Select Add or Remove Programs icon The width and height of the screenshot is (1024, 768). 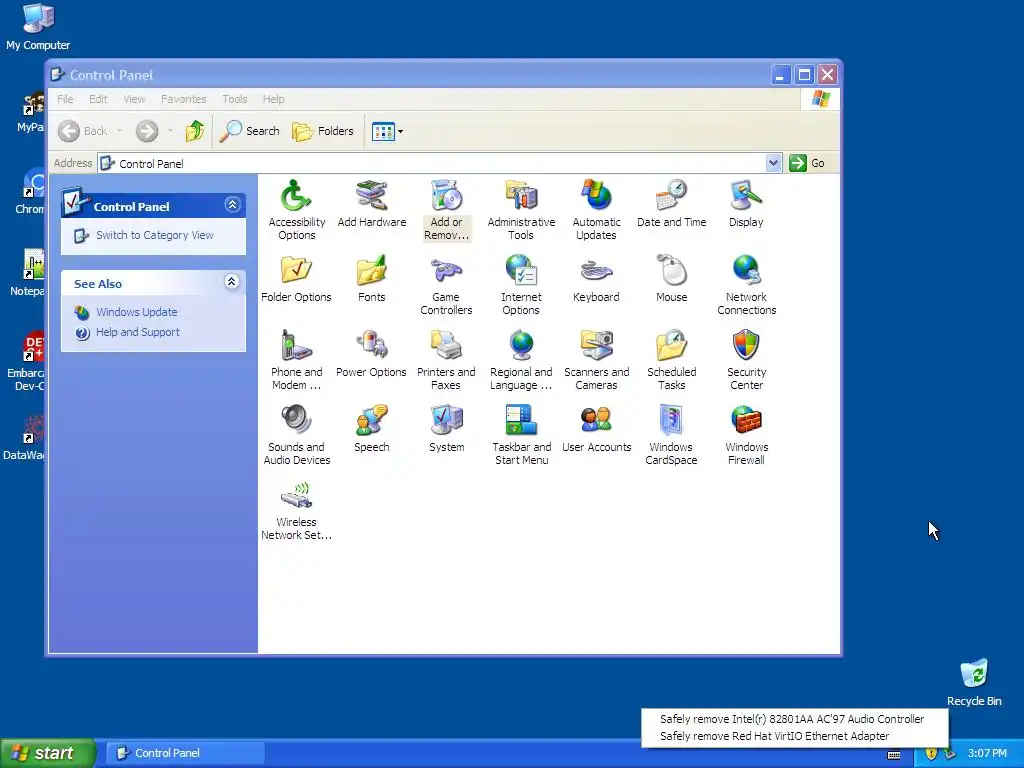click(446, 210)
